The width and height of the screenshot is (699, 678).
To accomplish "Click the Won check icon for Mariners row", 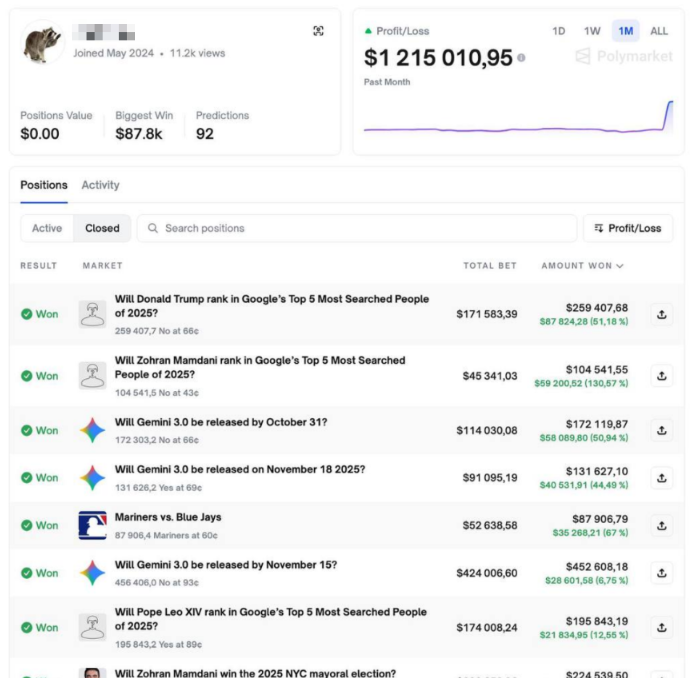I will (x=27, y=526).
